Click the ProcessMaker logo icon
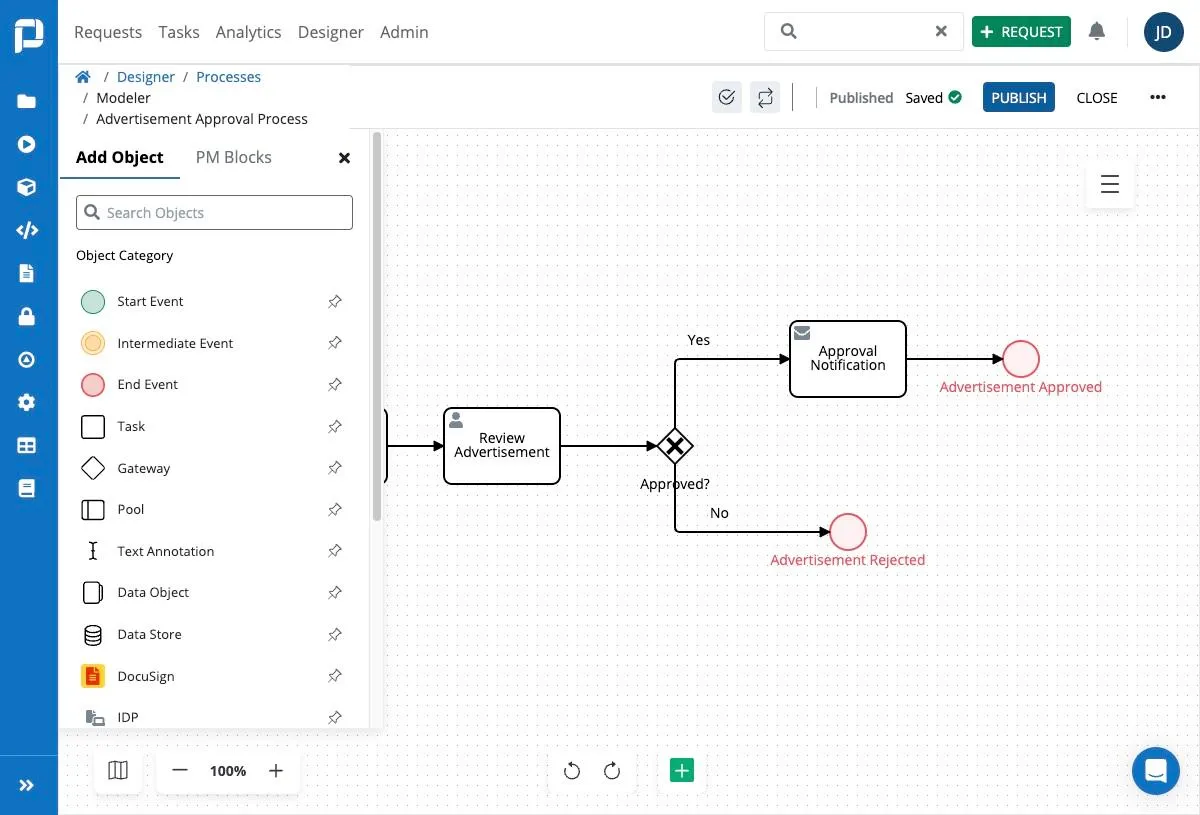 (x=29, y=33)
